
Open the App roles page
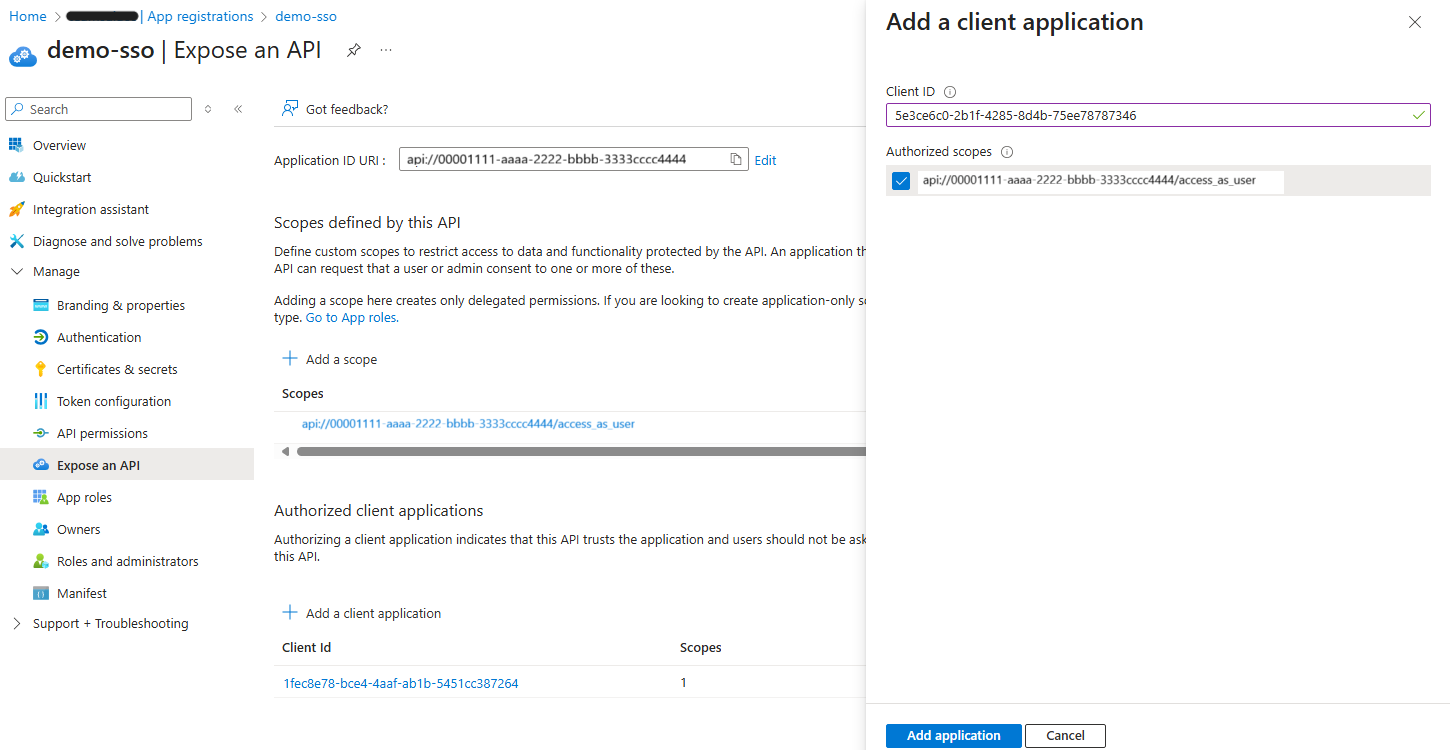pos(83,497)
